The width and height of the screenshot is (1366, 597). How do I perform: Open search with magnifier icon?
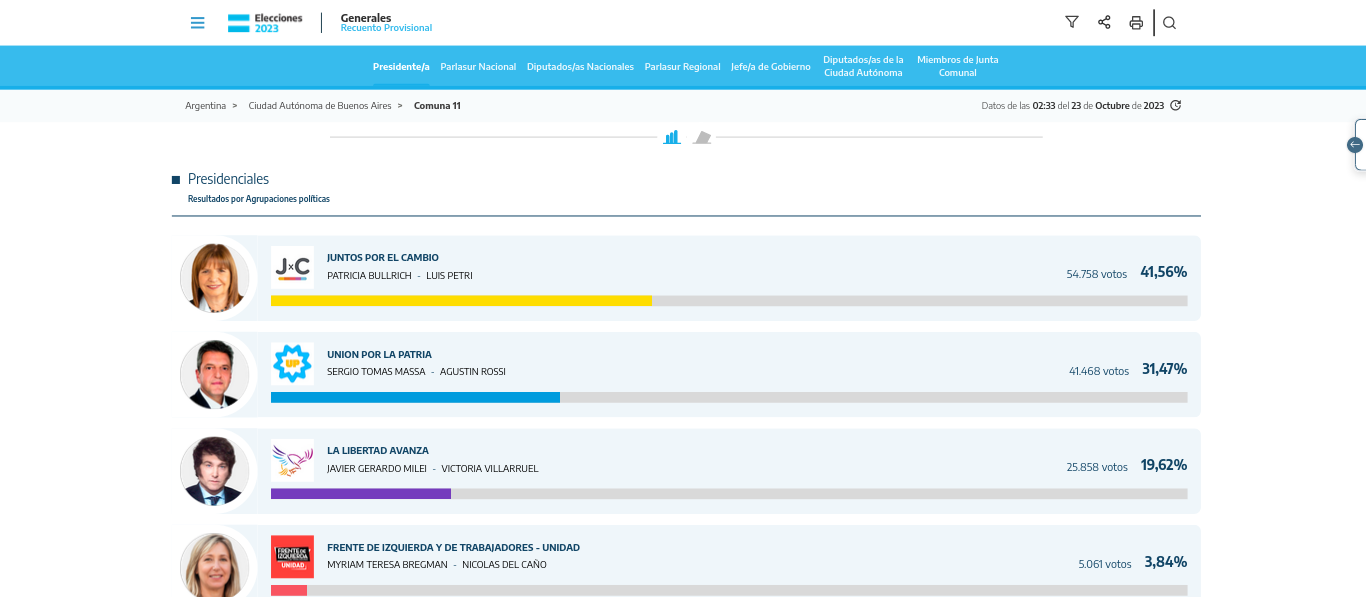(x=1169, y=23)
